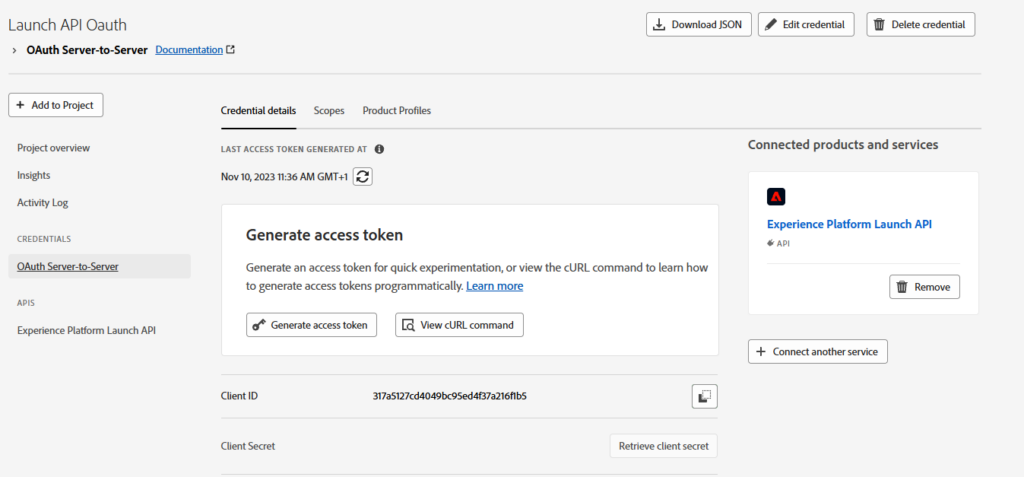1024x477 pixels.
Task: Connect another service
Action: tap(817, 352)
